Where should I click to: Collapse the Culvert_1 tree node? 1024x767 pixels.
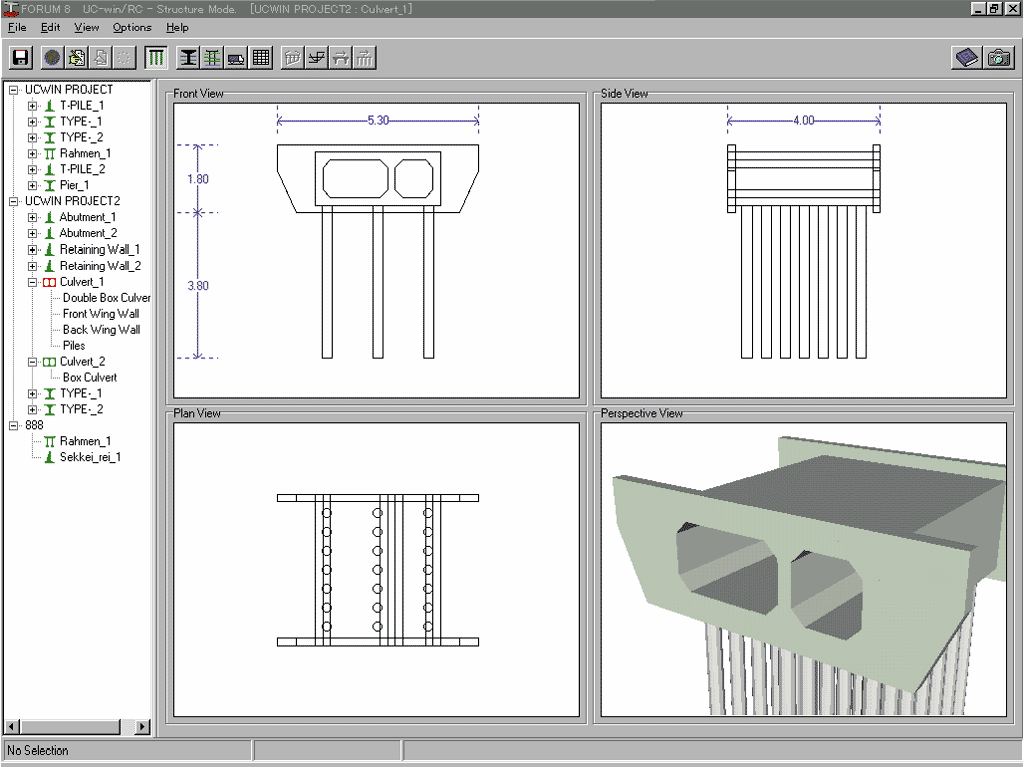33,282
